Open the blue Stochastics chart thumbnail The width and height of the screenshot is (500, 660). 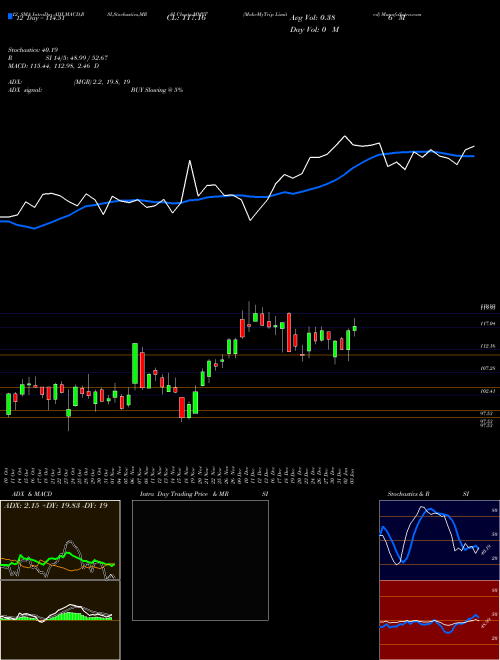(439, 540)
